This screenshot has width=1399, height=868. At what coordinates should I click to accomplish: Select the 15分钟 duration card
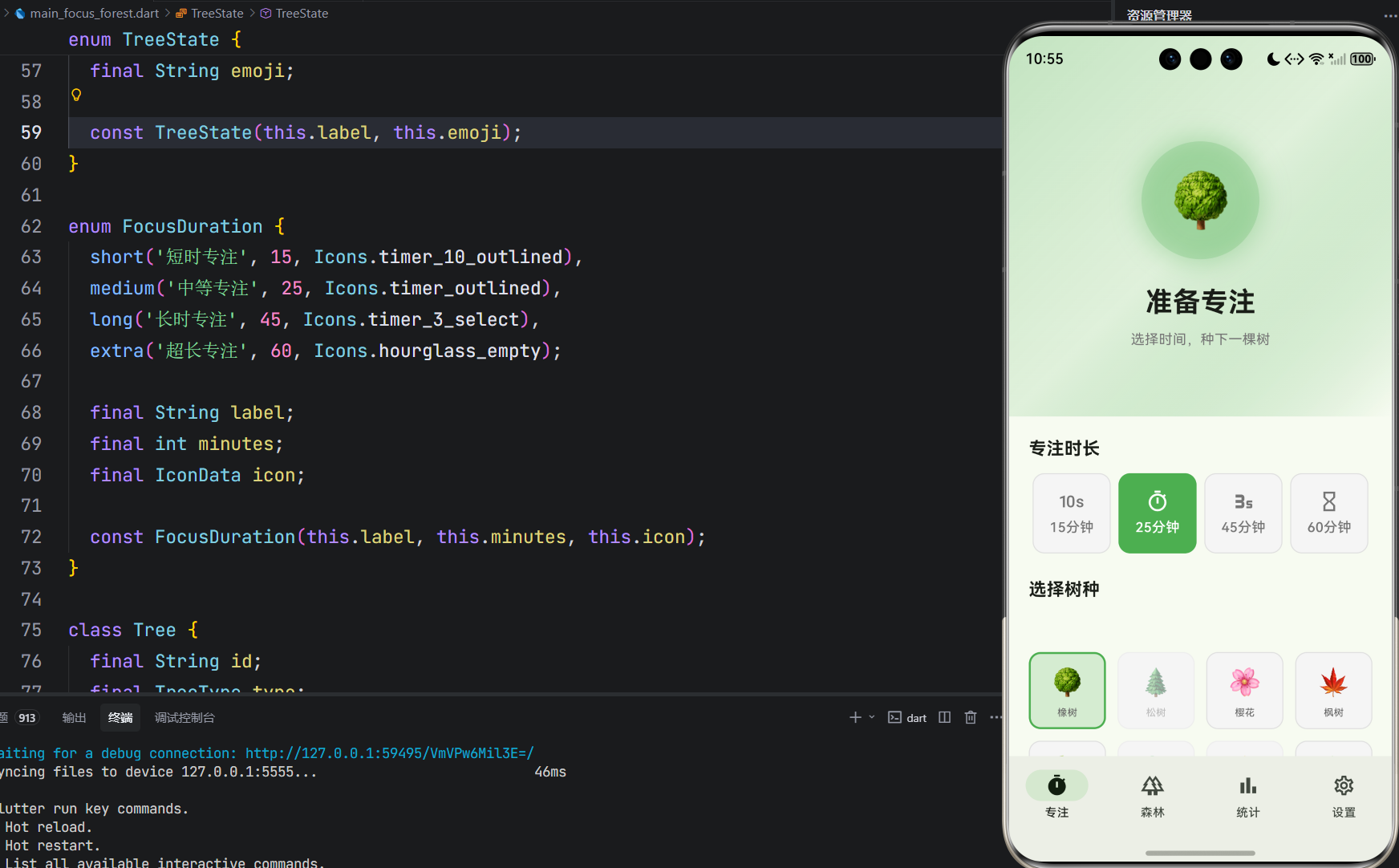[1072, 513]
